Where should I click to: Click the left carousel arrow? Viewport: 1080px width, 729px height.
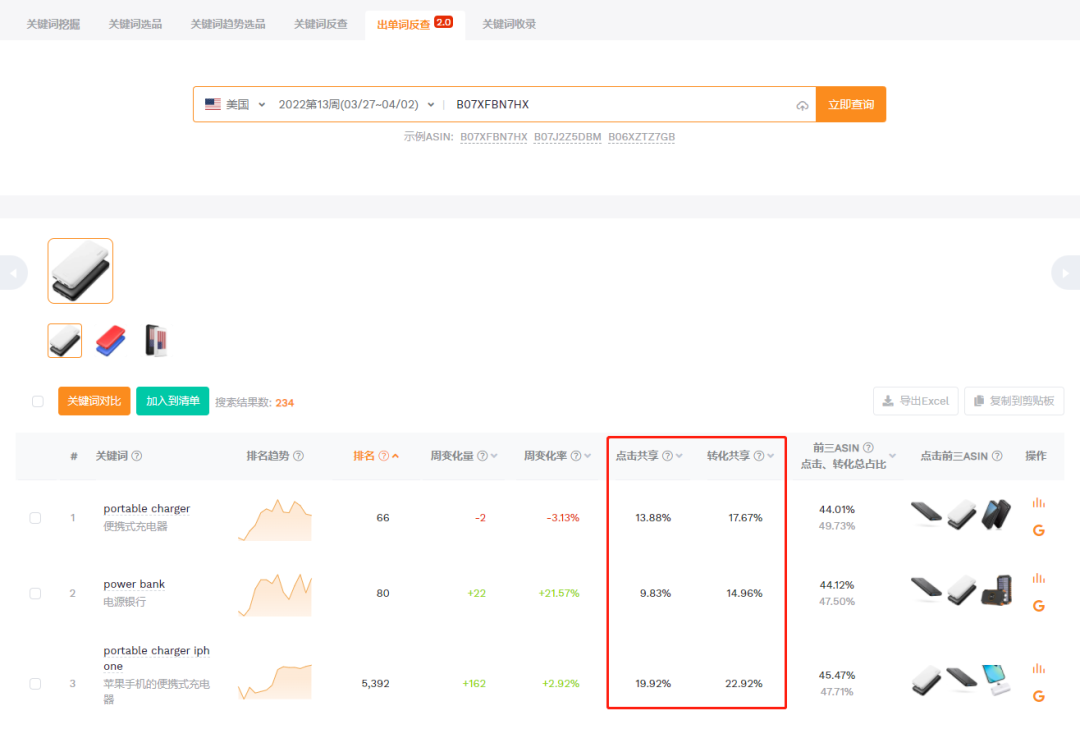point(13,273)
